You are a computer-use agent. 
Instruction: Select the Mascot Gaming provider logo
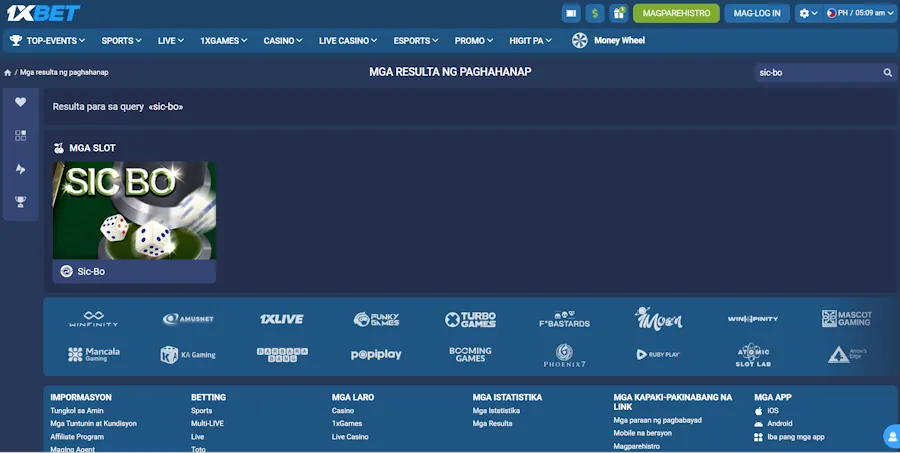(x=847, y=319)
